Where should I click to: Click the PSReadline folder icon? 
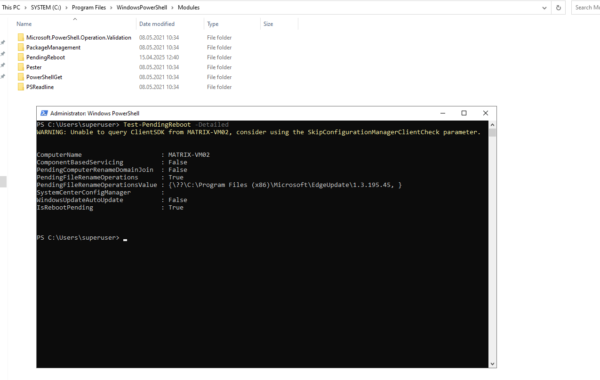pos(21,87)
